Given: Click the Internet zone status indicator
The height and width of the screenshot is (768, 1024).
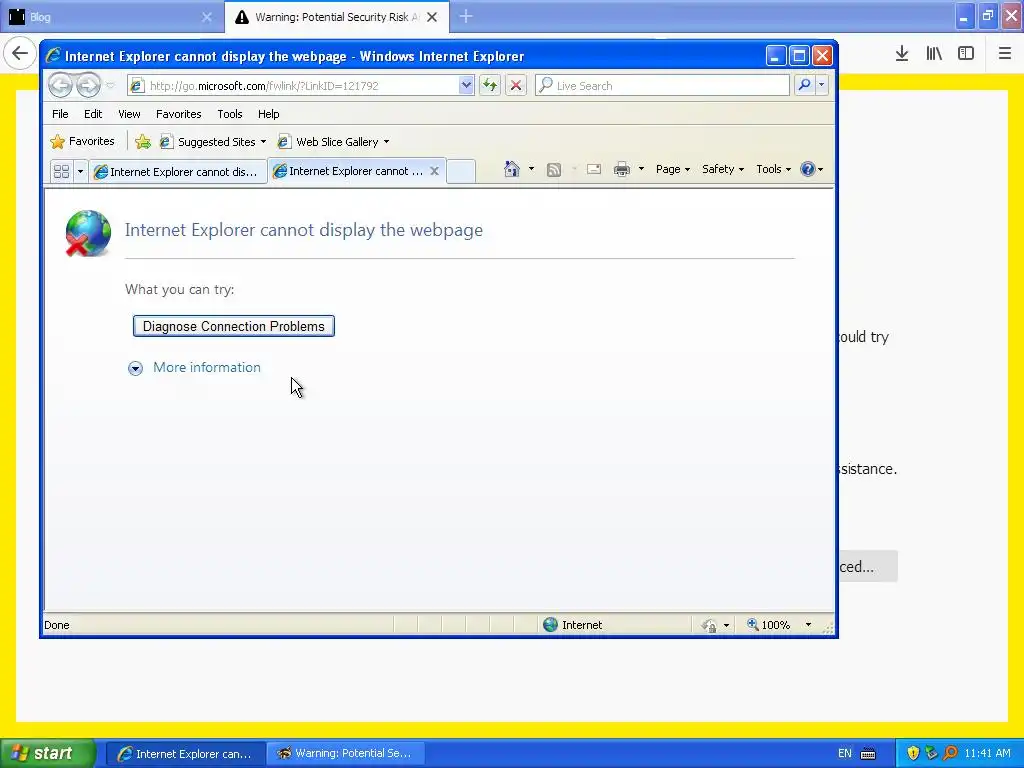Looking at the screenshot, I should pyautogui.click(x=573, y=625).
